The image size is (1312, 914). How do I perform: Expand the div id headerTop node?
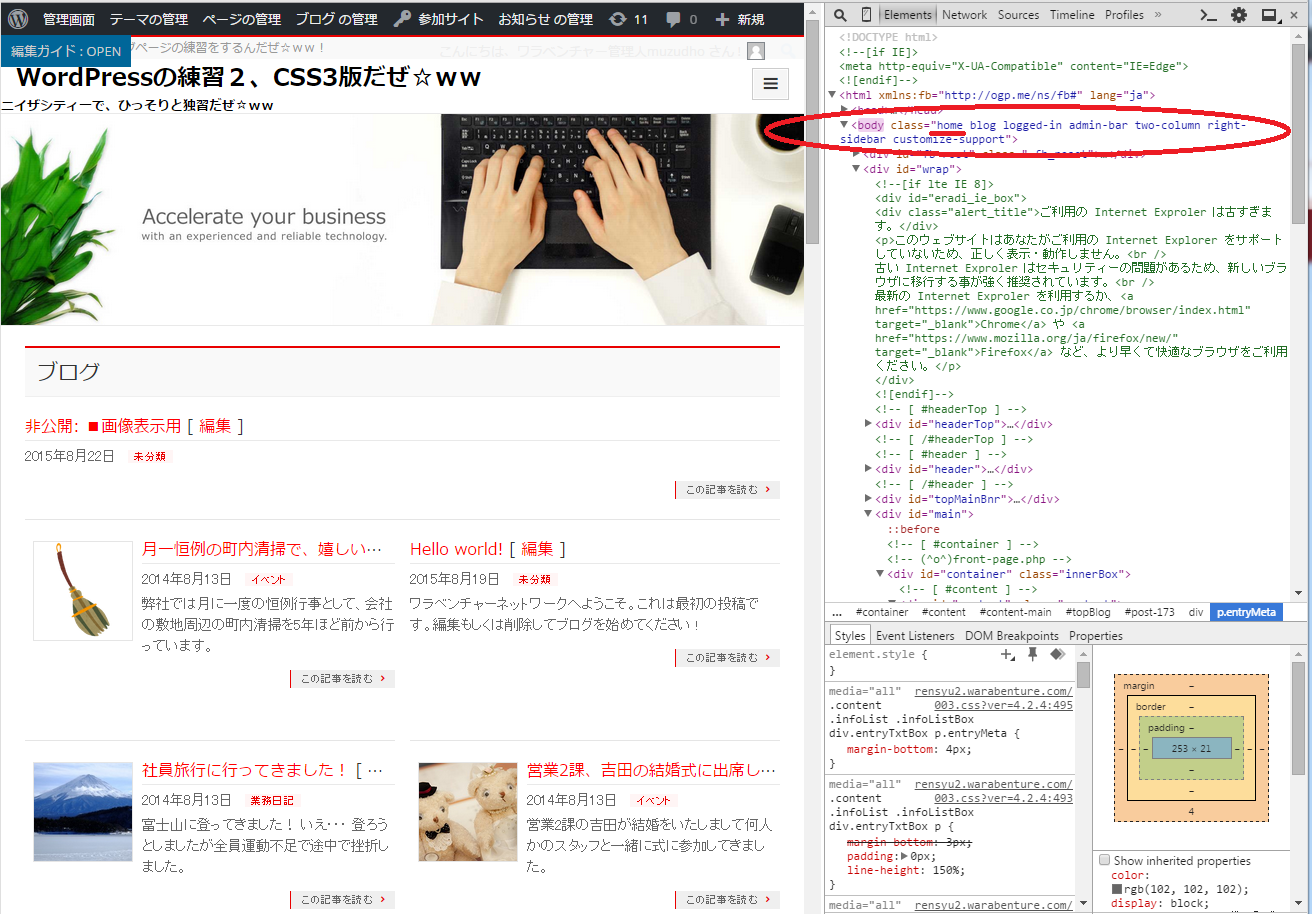[868, 424]
